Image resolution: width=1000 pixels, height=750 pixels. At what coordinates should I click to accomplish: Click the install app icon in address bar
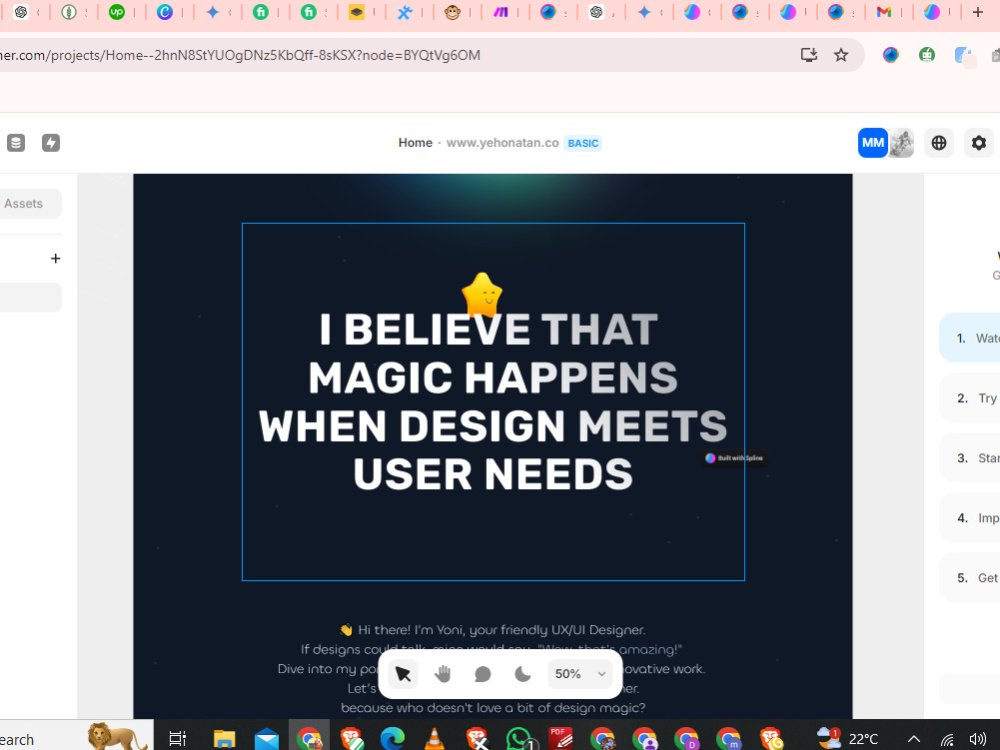click(809, 55)
